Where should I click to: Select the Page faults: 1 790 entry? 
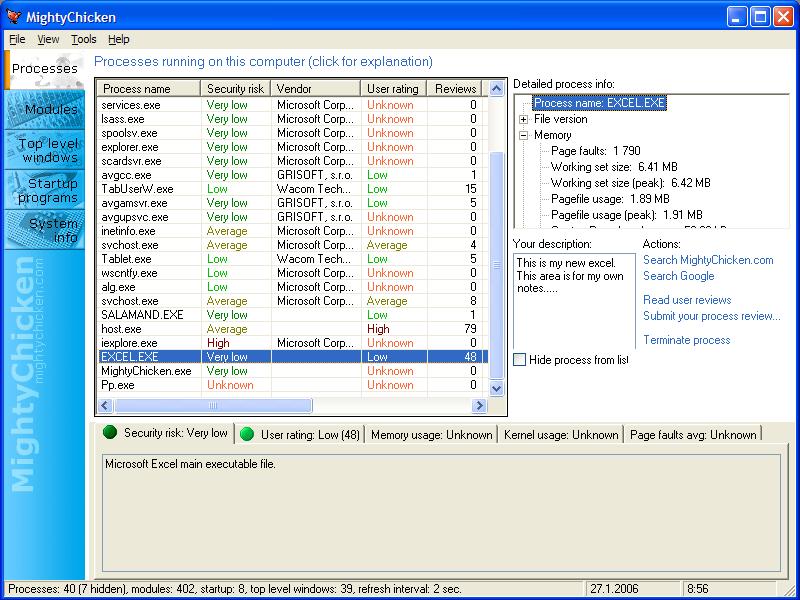click(x=595, y=151)
